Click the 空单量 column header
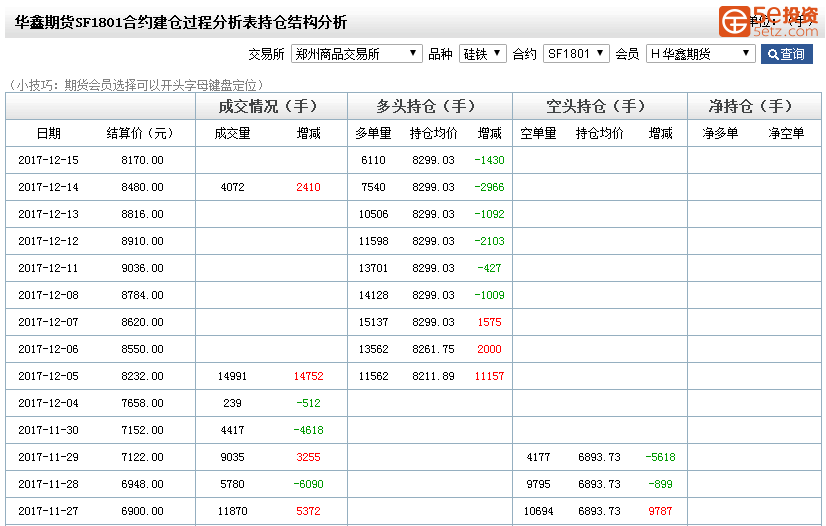This screenshot has width=826, height=526. tap(538, 133)
